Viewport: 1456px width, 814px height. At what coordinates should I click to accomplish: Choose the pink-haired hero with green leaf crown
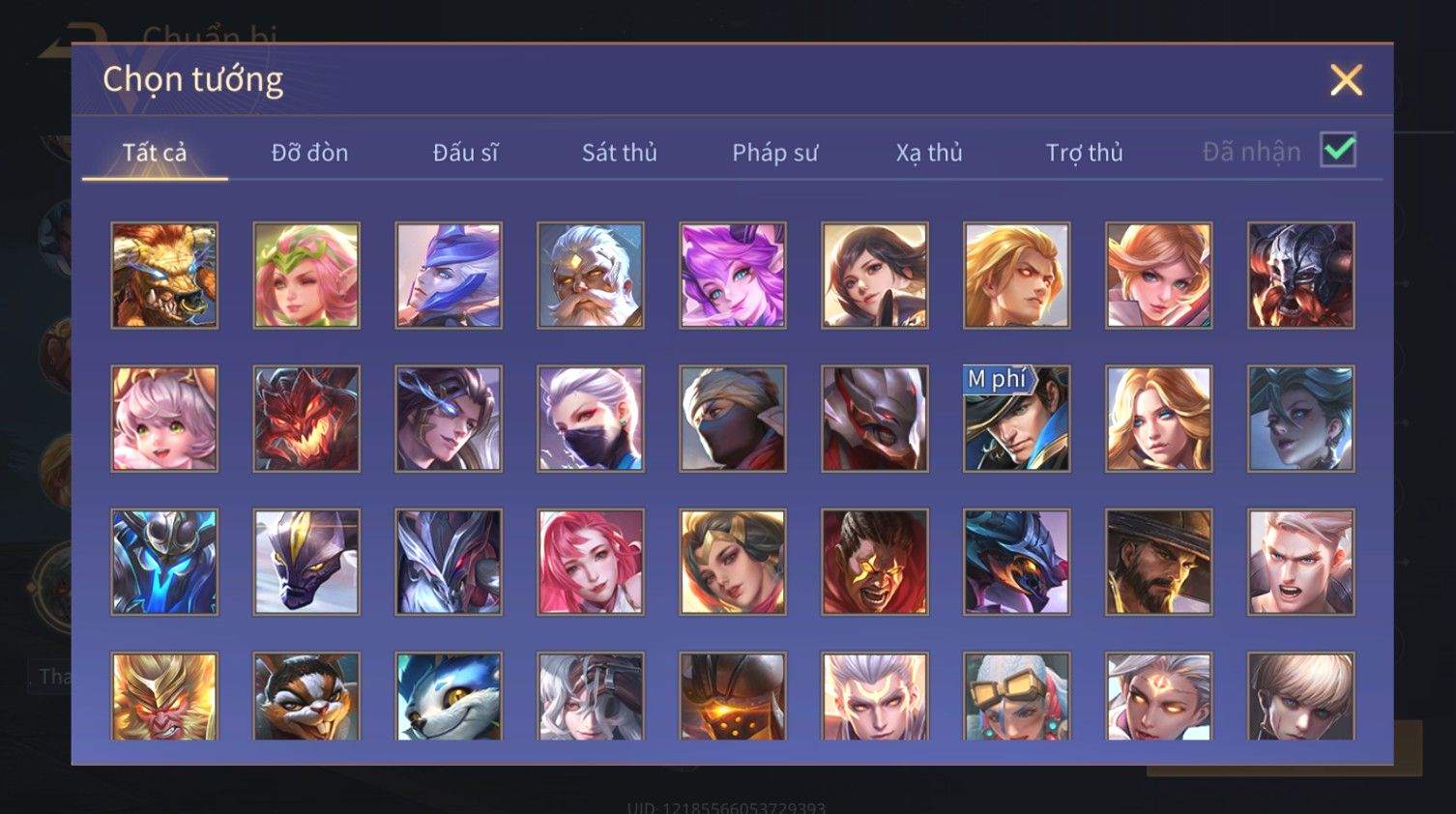coord(306,276)
